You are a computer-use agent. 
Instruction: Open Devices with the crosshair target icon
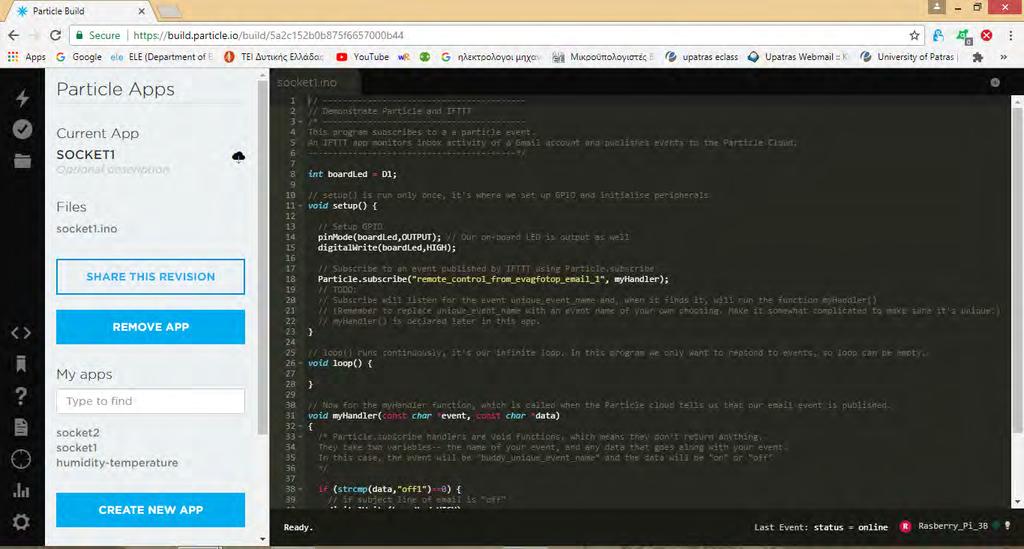[21, 459]
